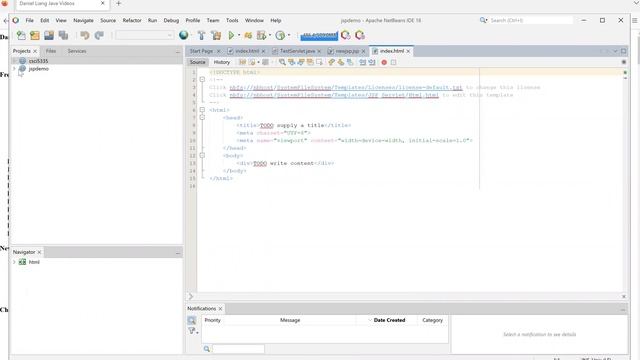Click the Undo arrow in main toolbar
Image resolution: width=640 pixels, height=360 pixels.
tap(85, 36)
